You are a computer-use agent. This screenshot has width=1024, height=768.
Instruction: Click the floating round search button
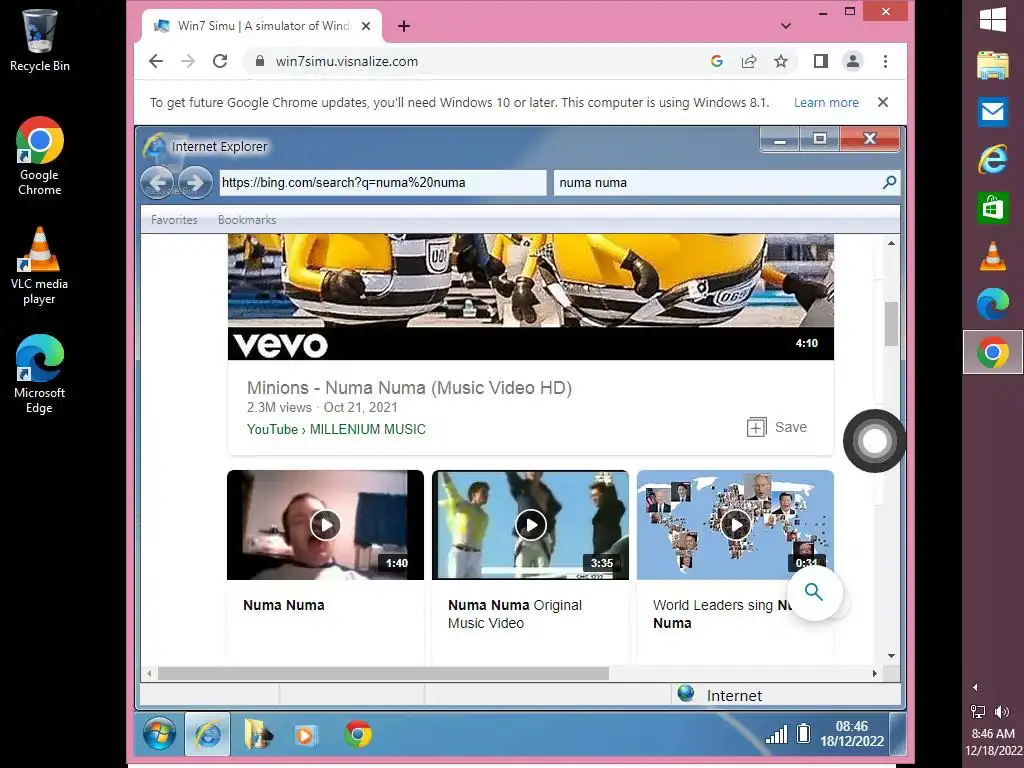(x=814, y=593)
